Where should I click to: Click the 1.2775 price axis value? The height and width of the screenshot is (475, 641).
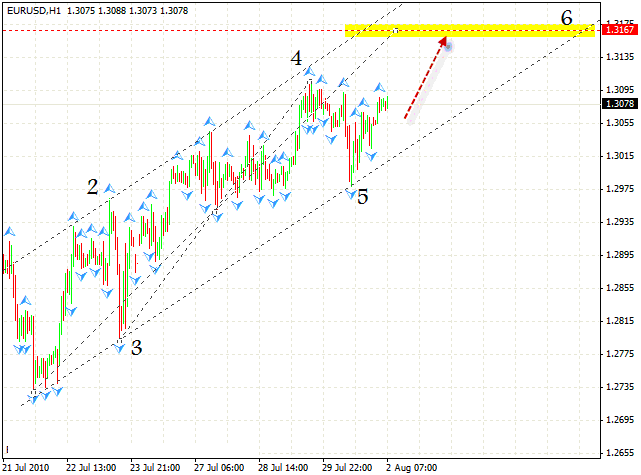point(620,354)
